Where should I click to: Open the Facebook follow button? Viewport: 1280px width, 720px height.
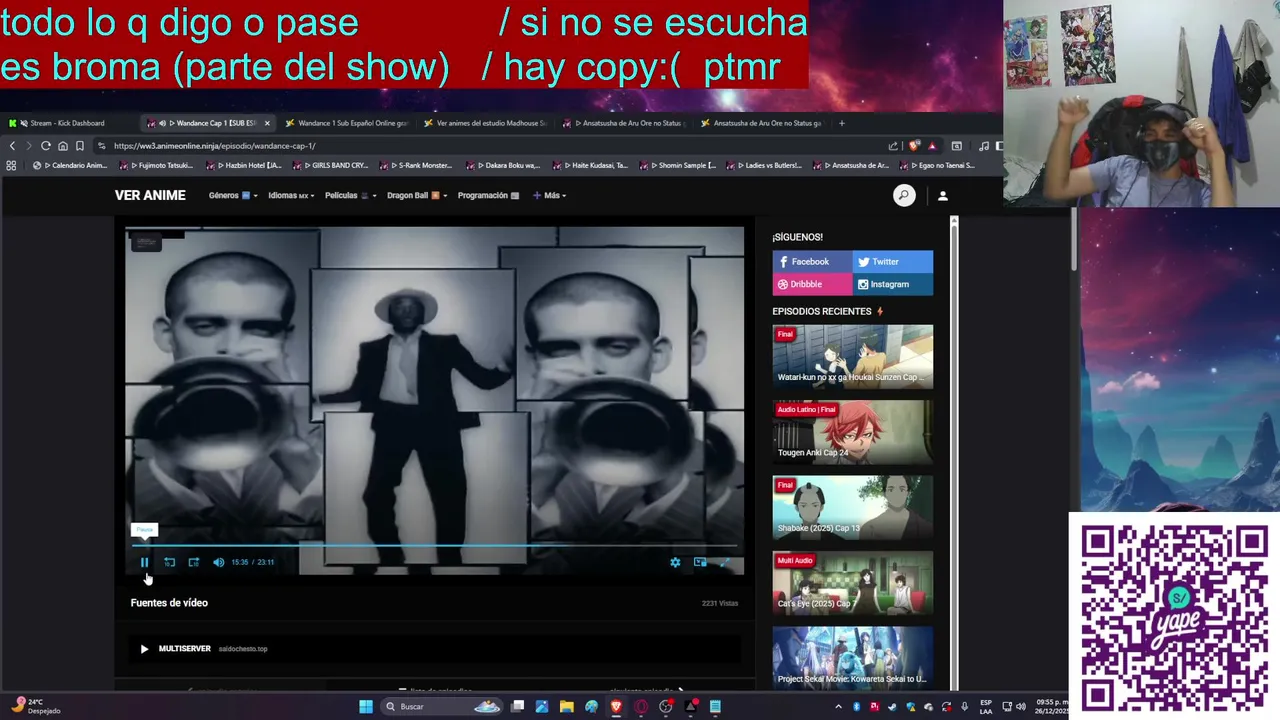812,262
